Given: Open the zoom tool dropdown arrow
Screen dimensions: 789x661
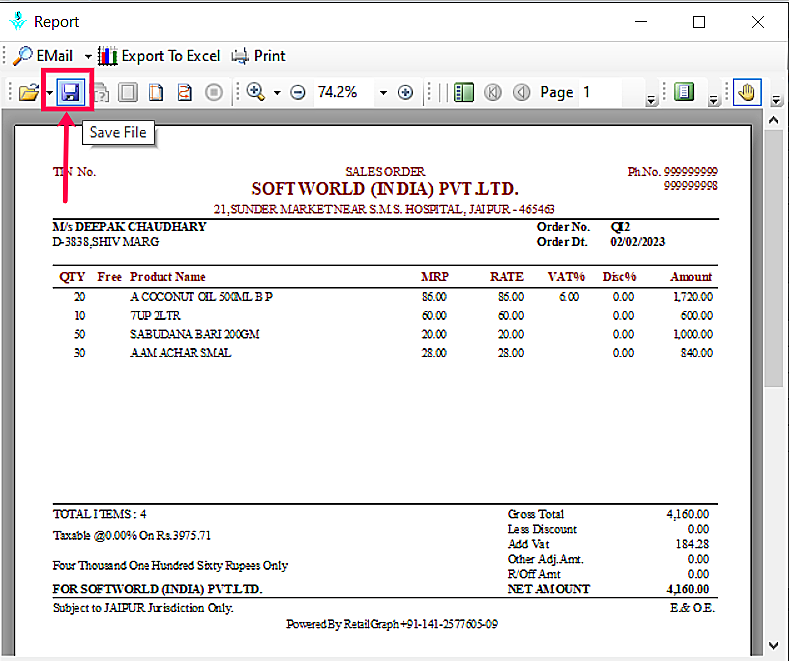Looking at the screenshot, I should [x=277, y=93].
